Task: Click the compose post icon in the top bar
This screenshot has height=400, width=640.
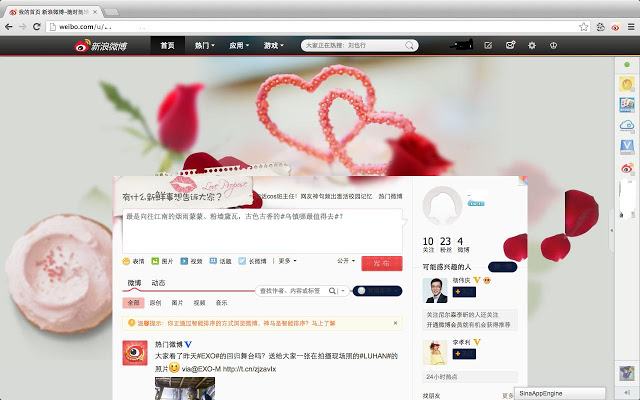Action: 488,45
